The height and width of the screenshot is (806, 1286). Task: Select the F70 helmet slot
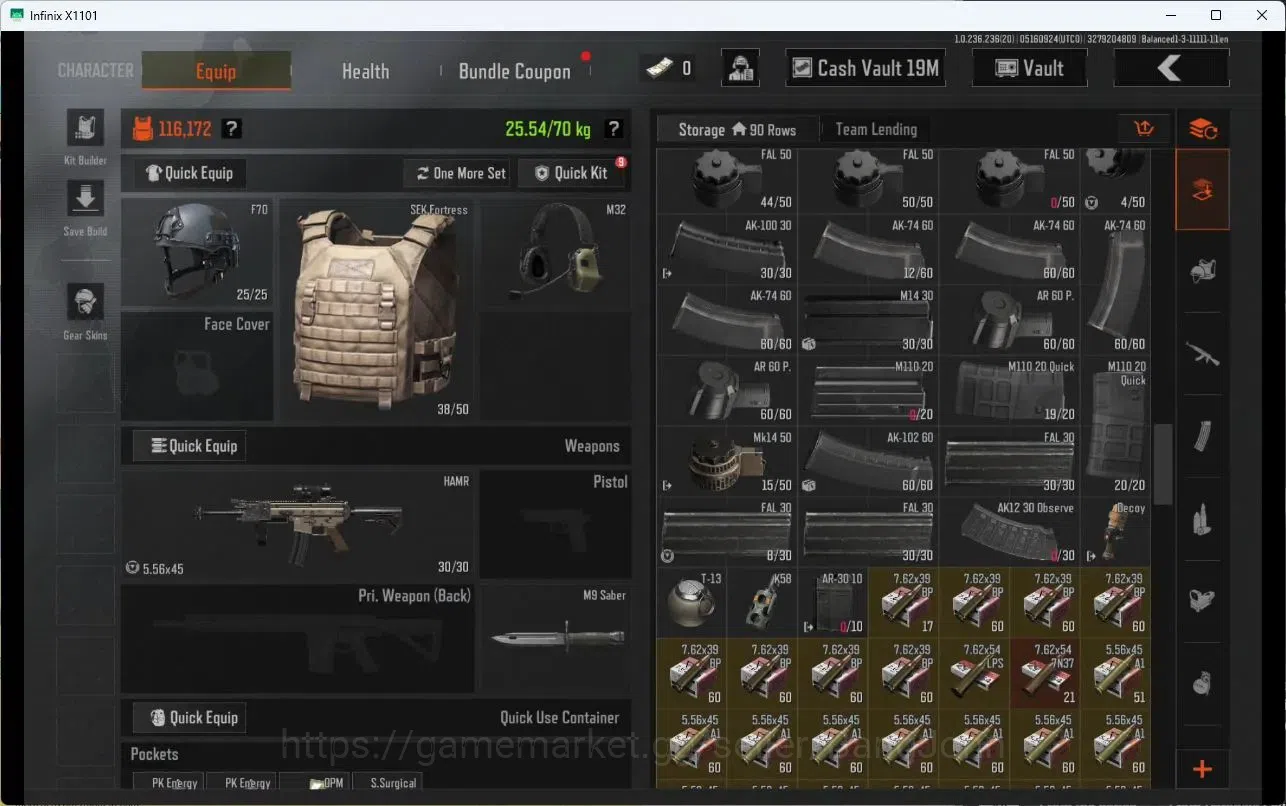tap(197, 252)
